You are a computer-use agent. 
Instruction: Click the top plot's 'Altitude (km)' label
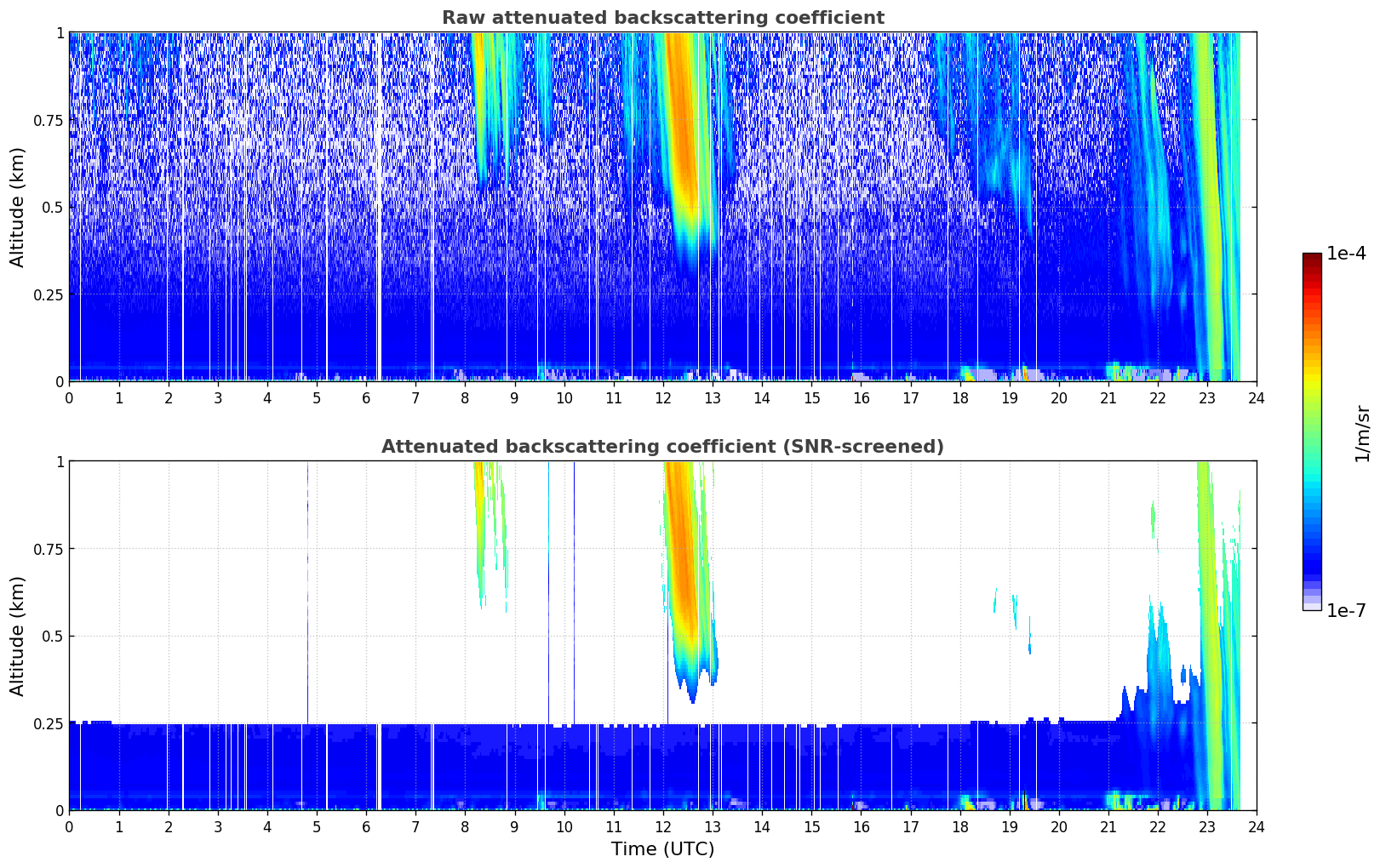[18, 207]
